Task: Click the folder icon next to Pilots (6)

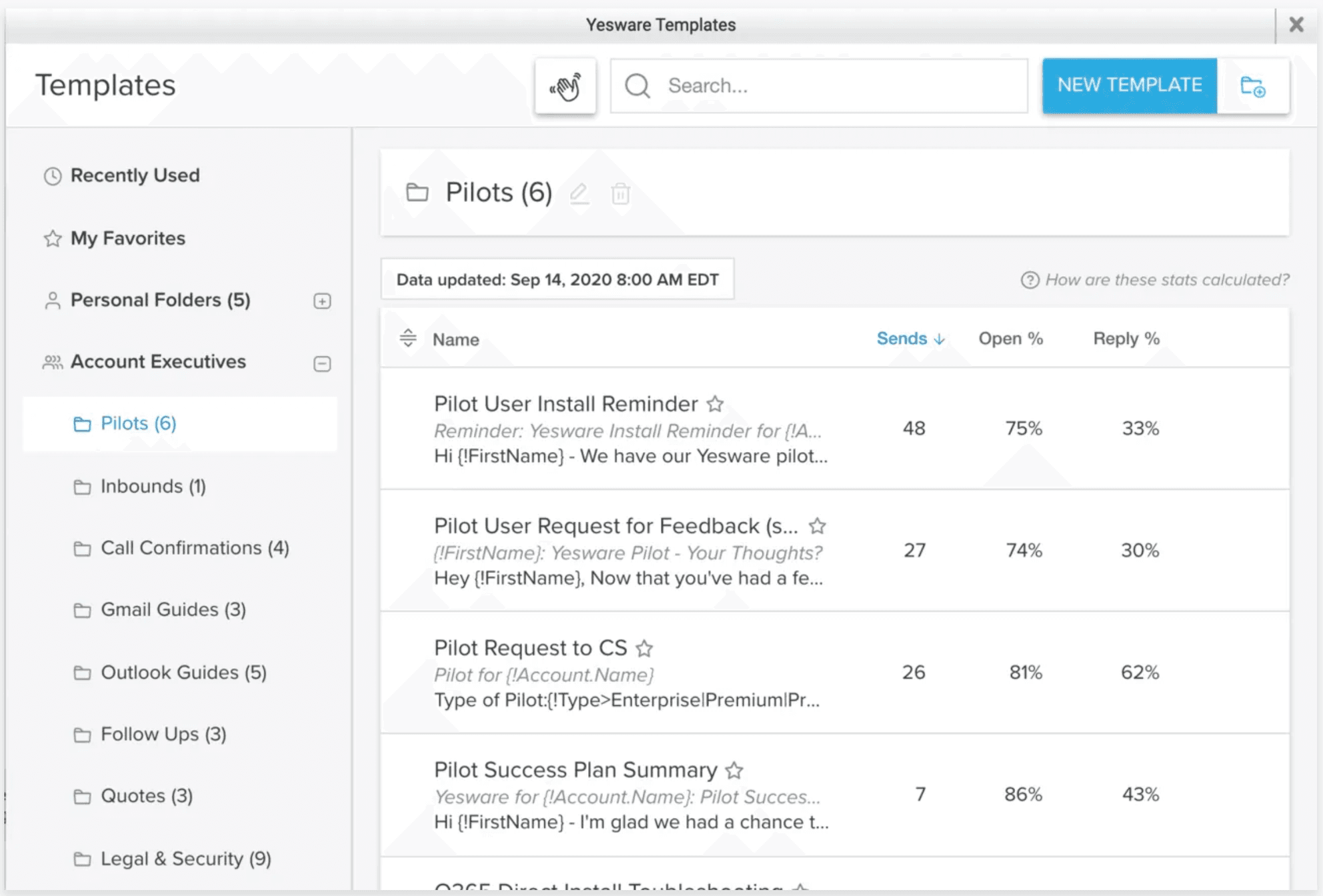Action: [417, 192]
